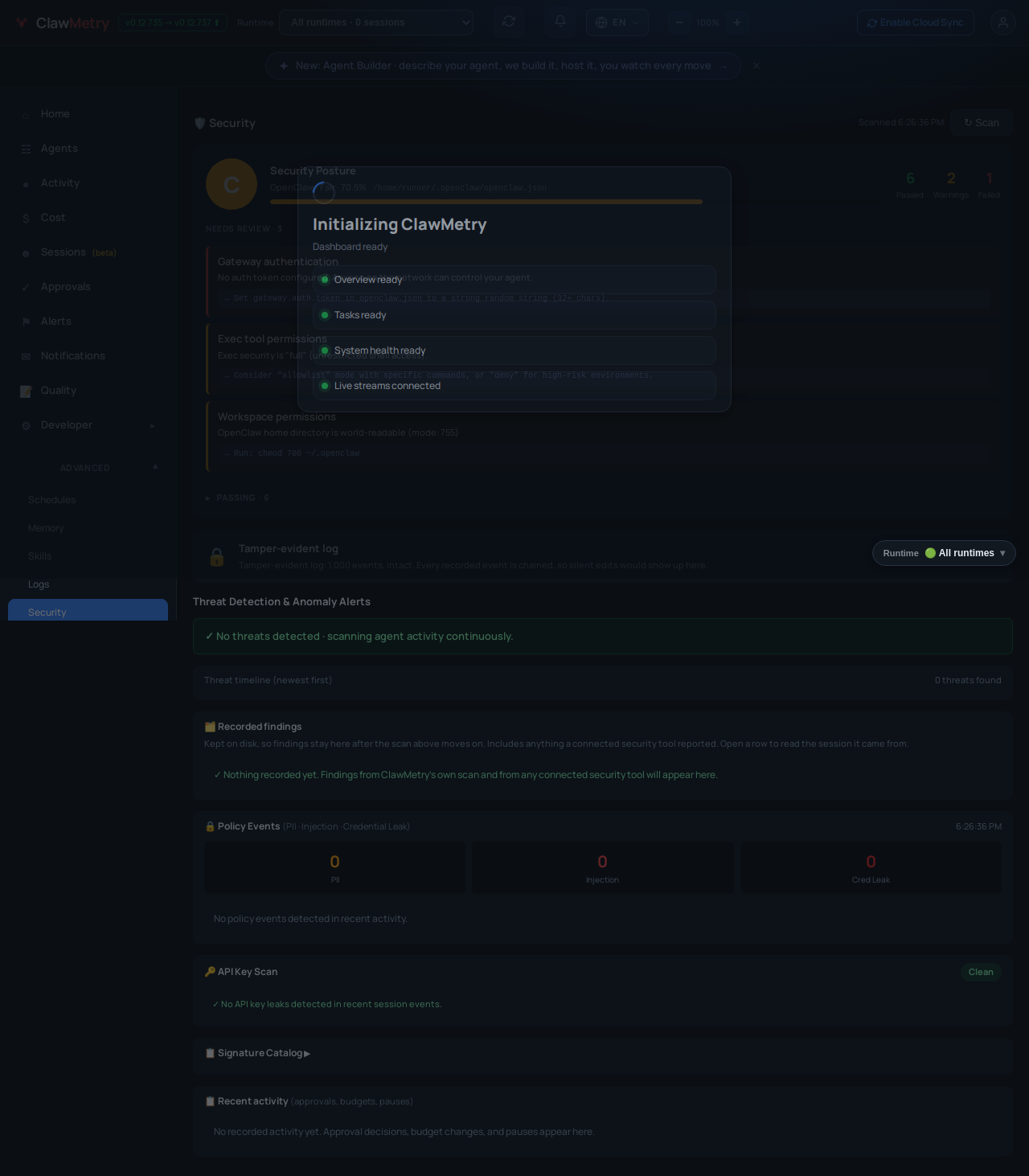The height and width of the screenshot is (1176, 1029).
Task: Open the All runtimes sessions dropdown
Action: 376,23
